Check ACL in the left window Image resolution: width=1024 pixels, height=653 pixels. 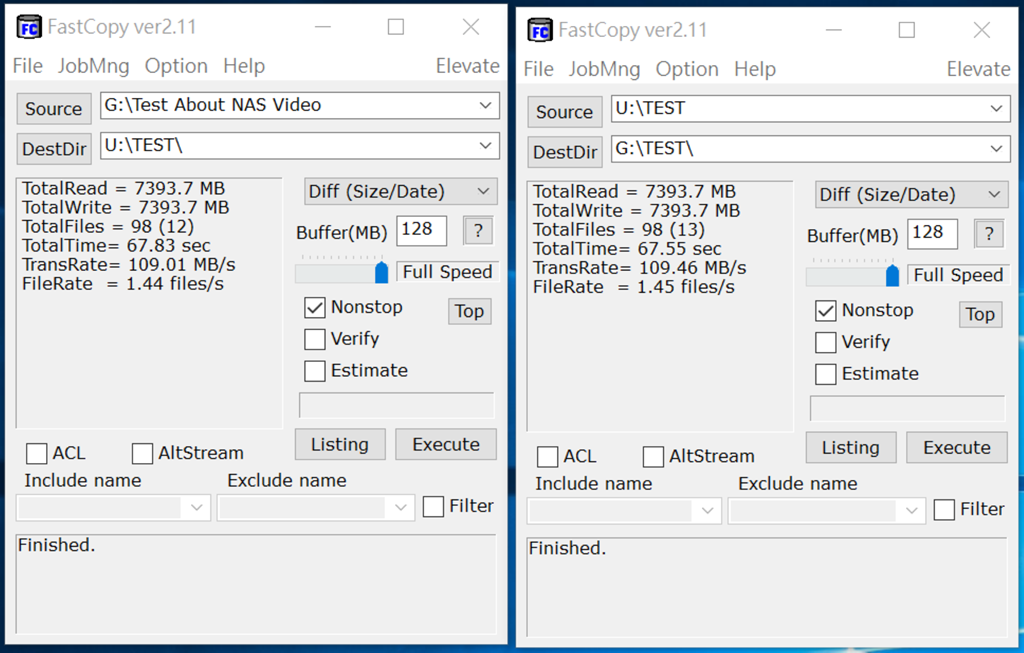(x=37, y=453)
